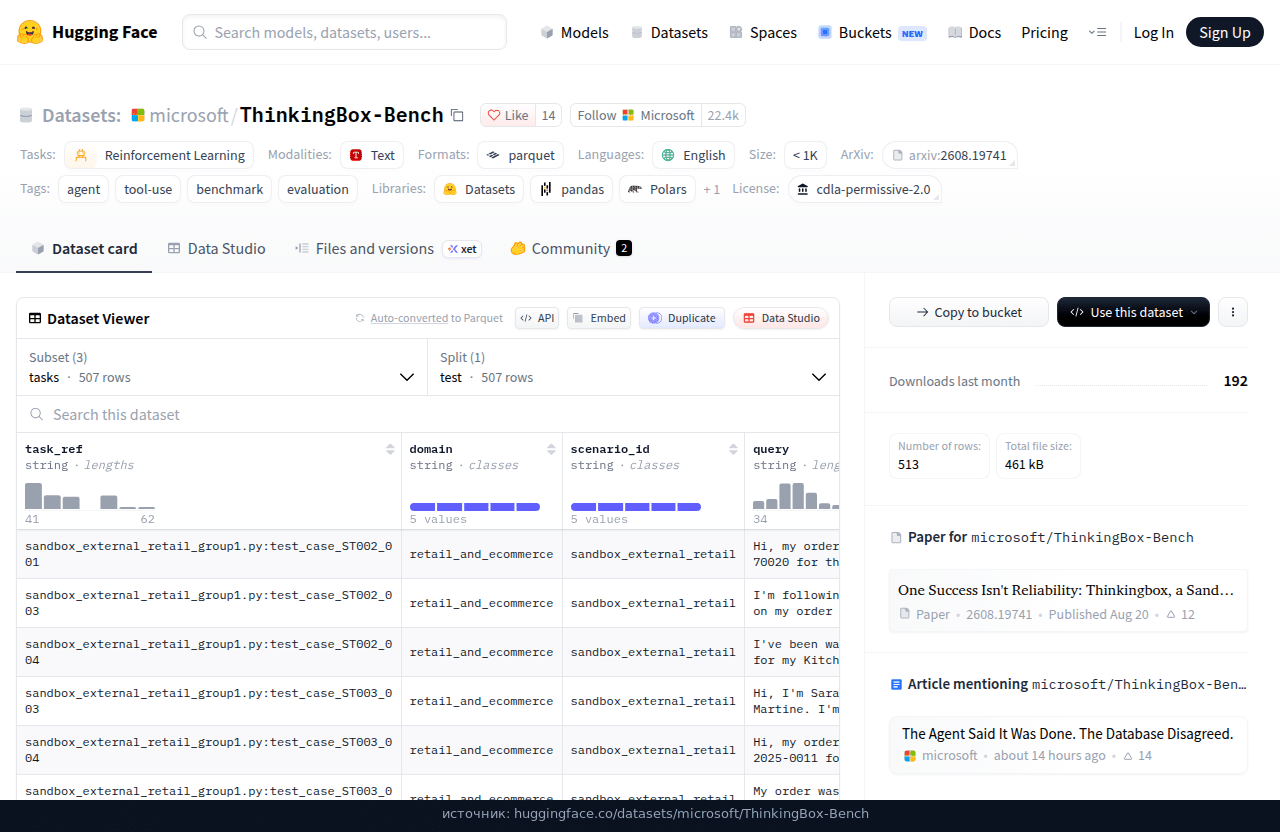Click the cdla-permissive-2.0 license tag

(865, 189)
